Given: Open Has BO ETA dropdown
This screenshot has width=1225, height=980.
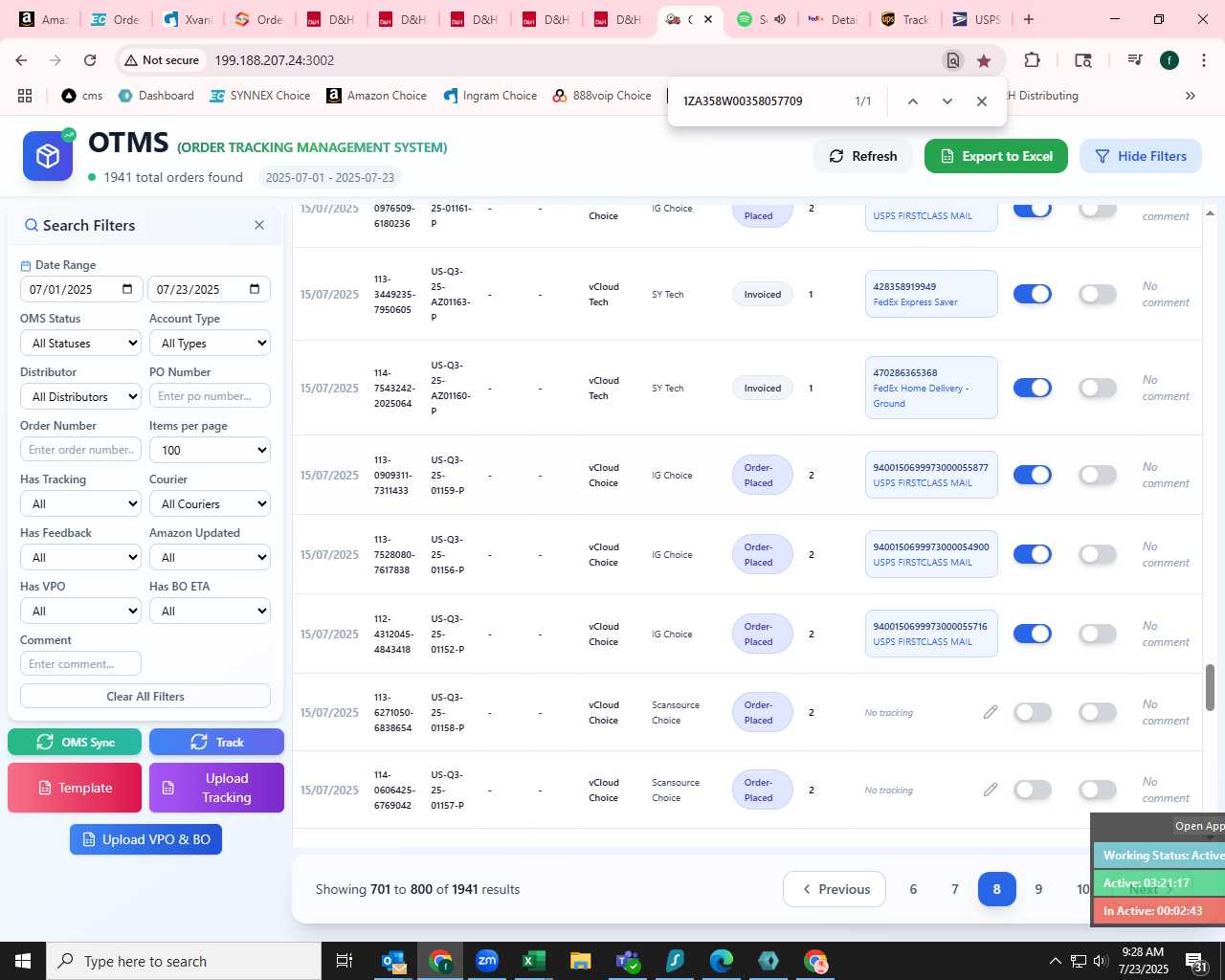Looking at the screenshot, I should tap(210, 611).
